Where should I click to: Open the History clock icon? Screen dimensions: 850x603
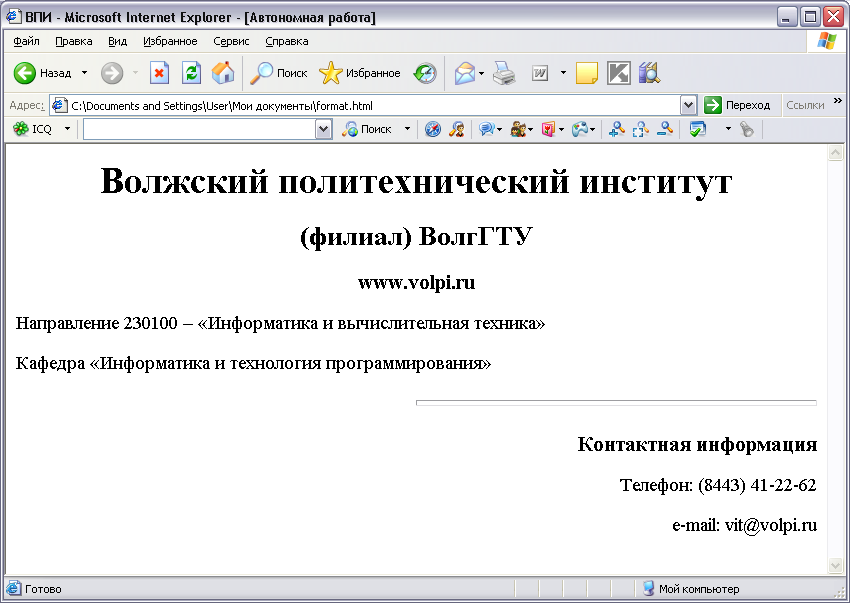pos(425,73)
